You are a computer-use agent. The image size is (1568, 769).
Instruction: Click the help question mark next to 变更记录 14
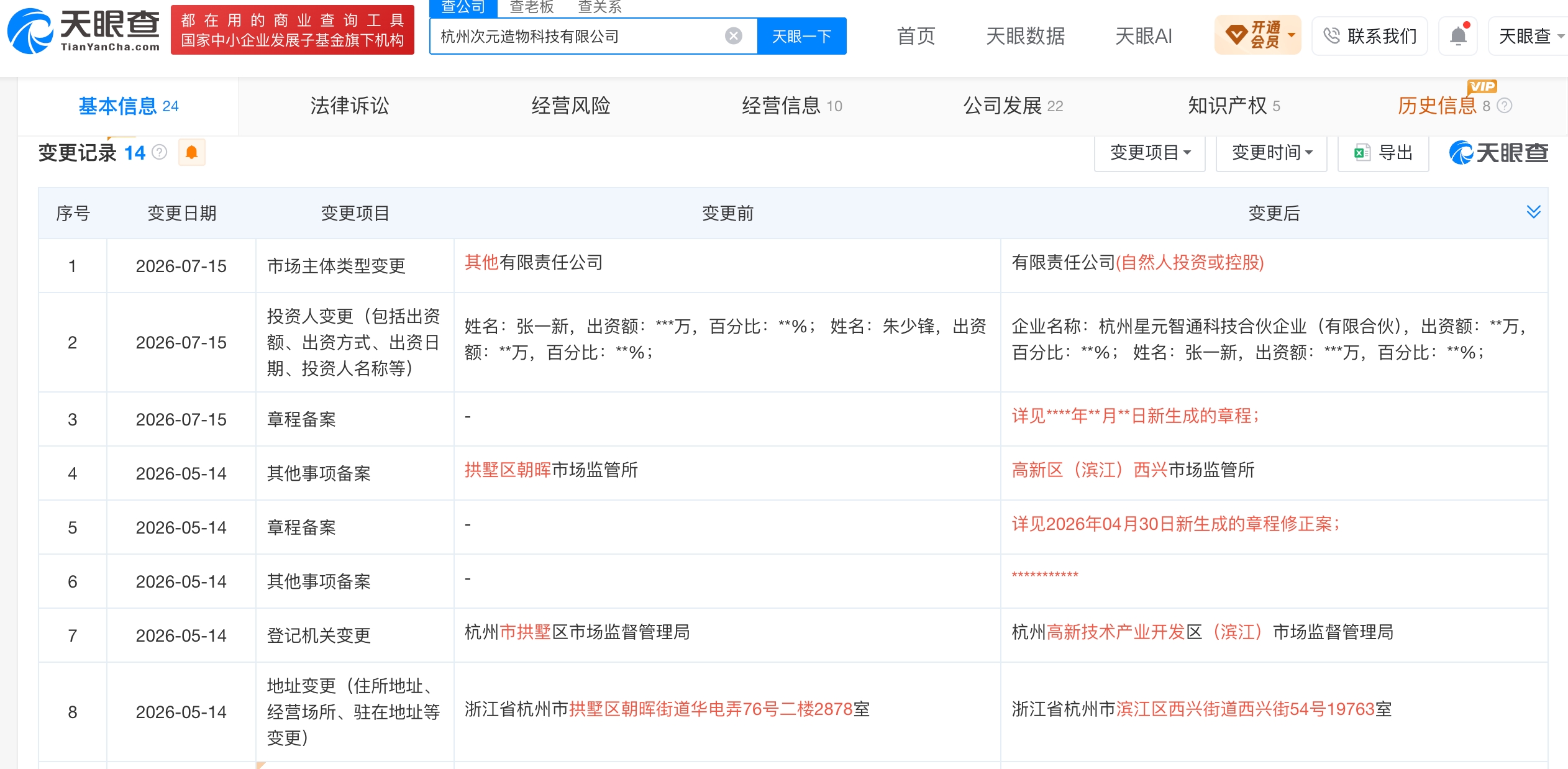pos(160,152)
